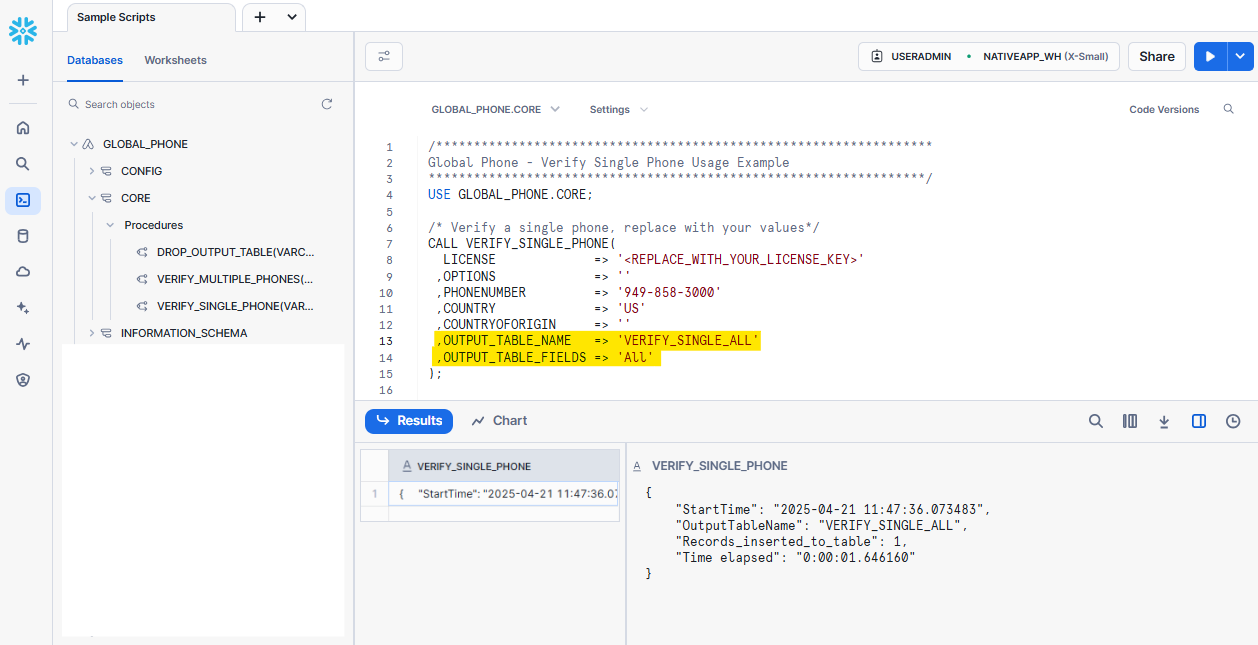Open the Admin shield icon
Screen dimensions: 1258x645
tap(23, 380)
